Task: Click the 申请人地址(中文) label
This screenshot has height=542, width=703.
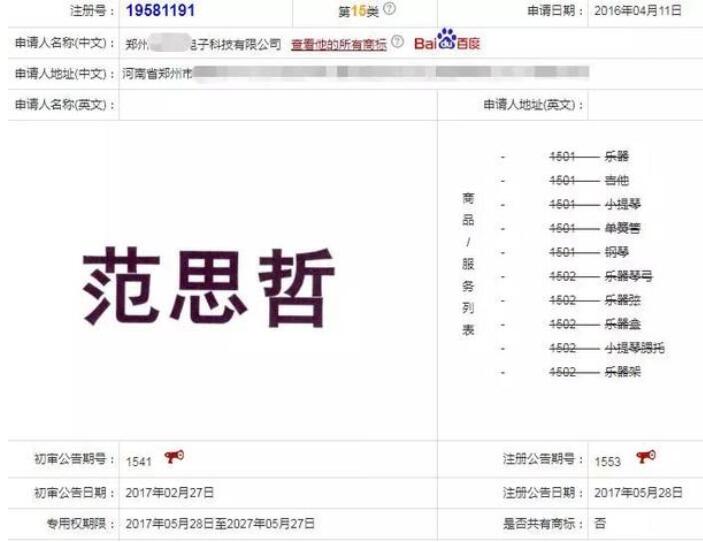Action: tap(65, 74)
